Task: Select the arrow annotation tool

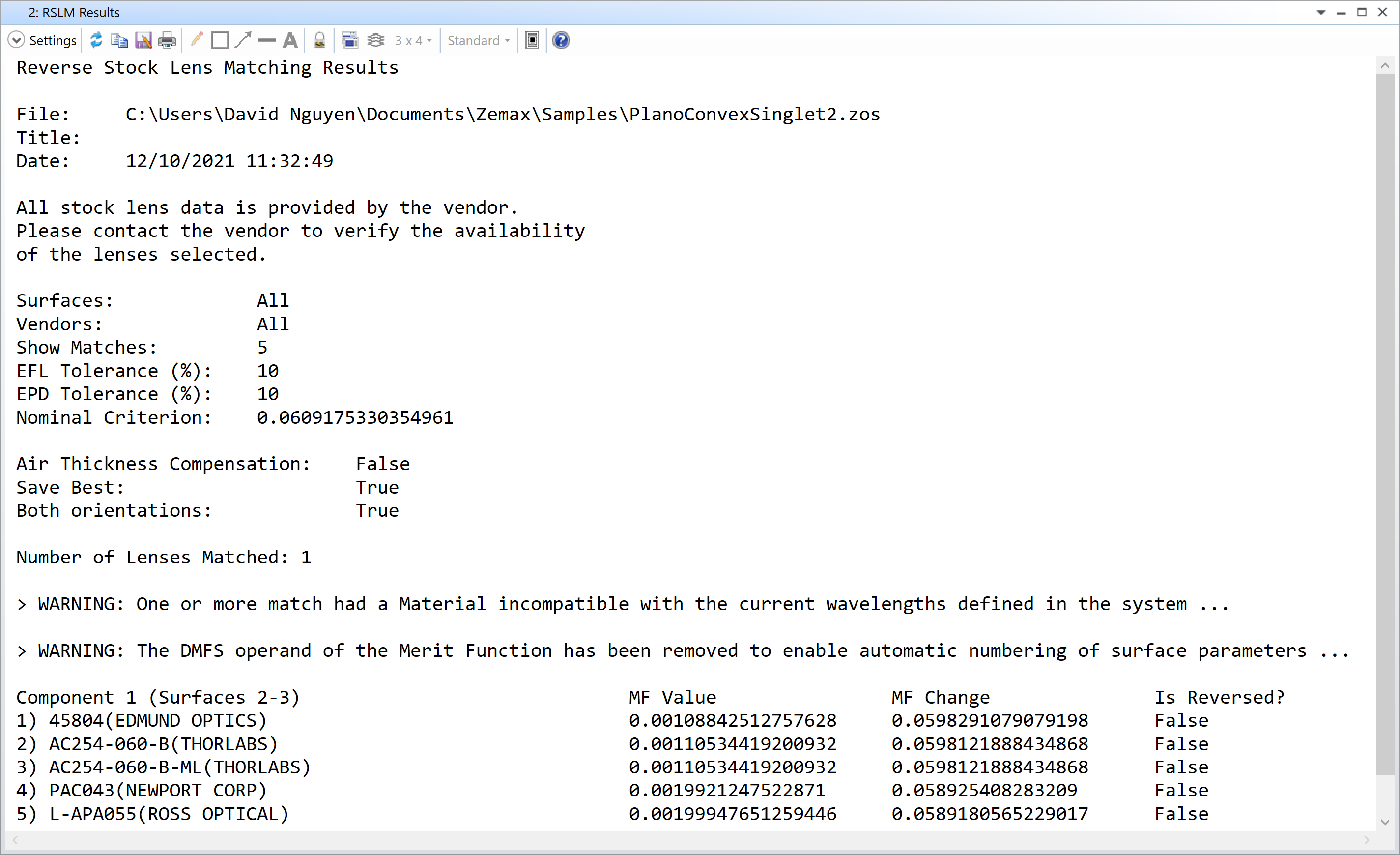Action: click(x=243, y=40)
